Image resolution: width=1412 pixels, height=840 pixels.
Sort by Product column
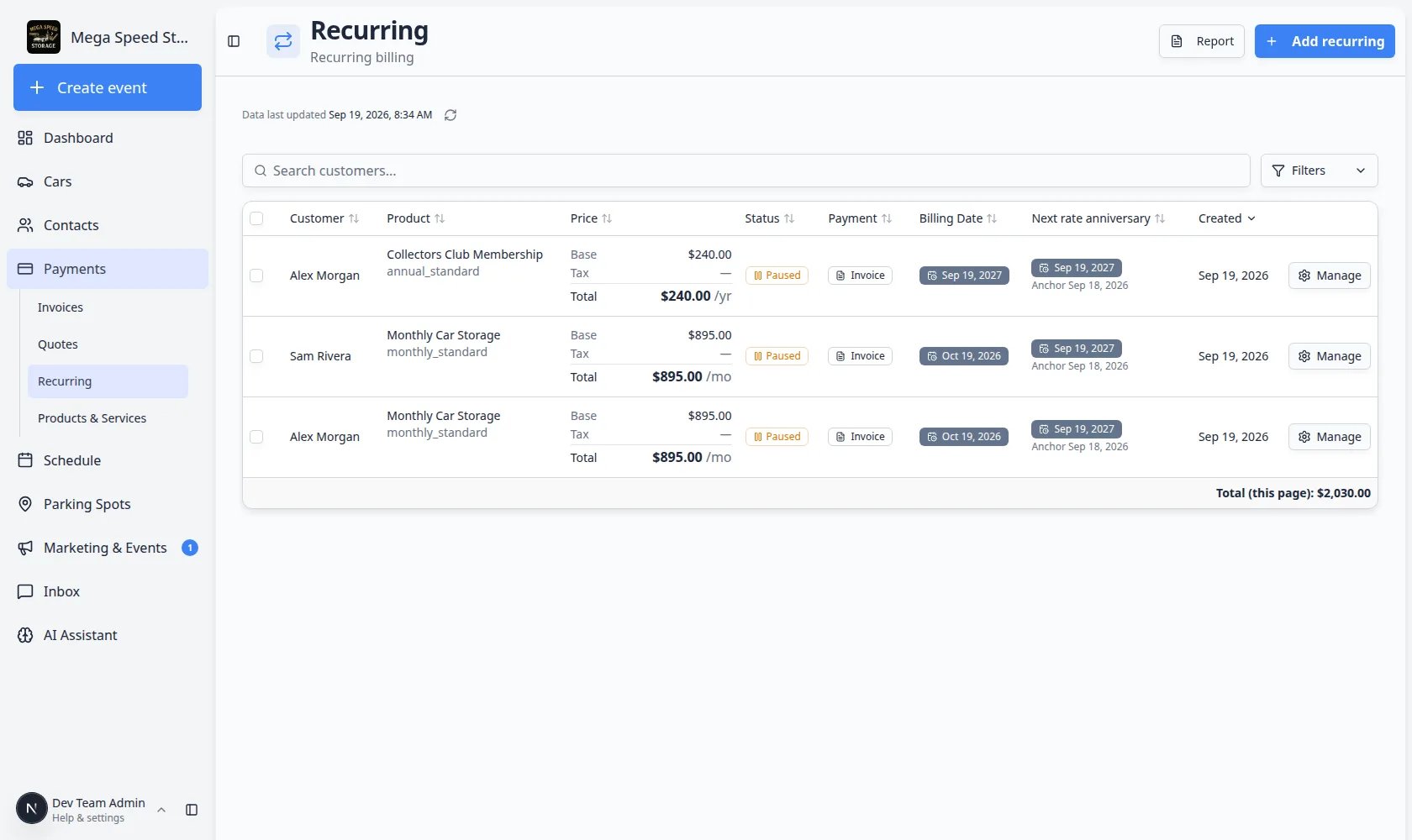click(x=416, y=218)
